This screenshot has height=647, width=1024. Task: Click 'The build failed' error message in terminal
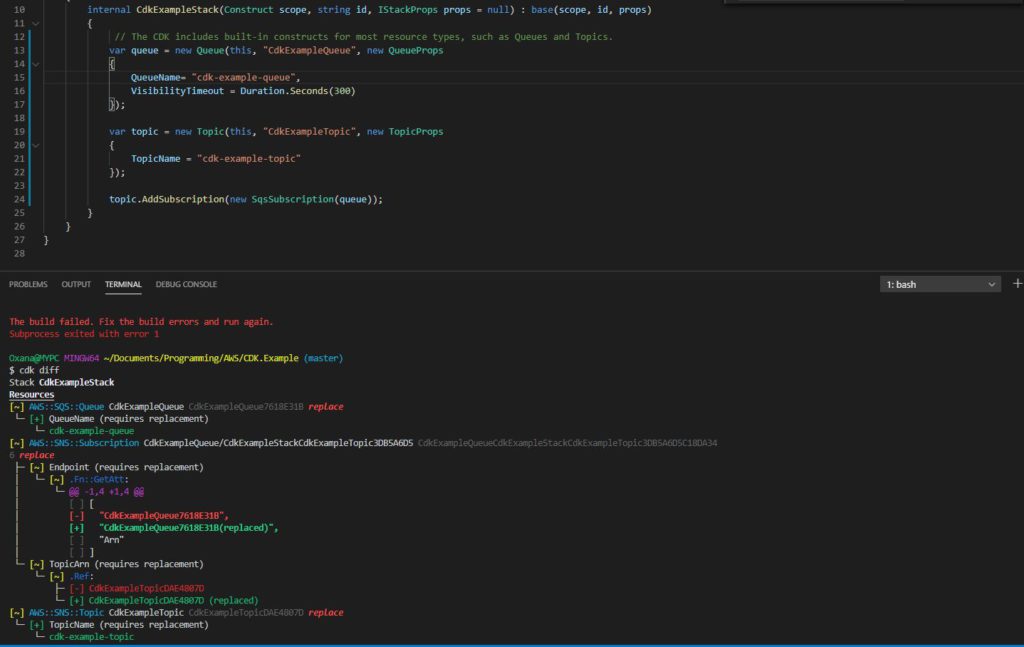coord(141,321)
